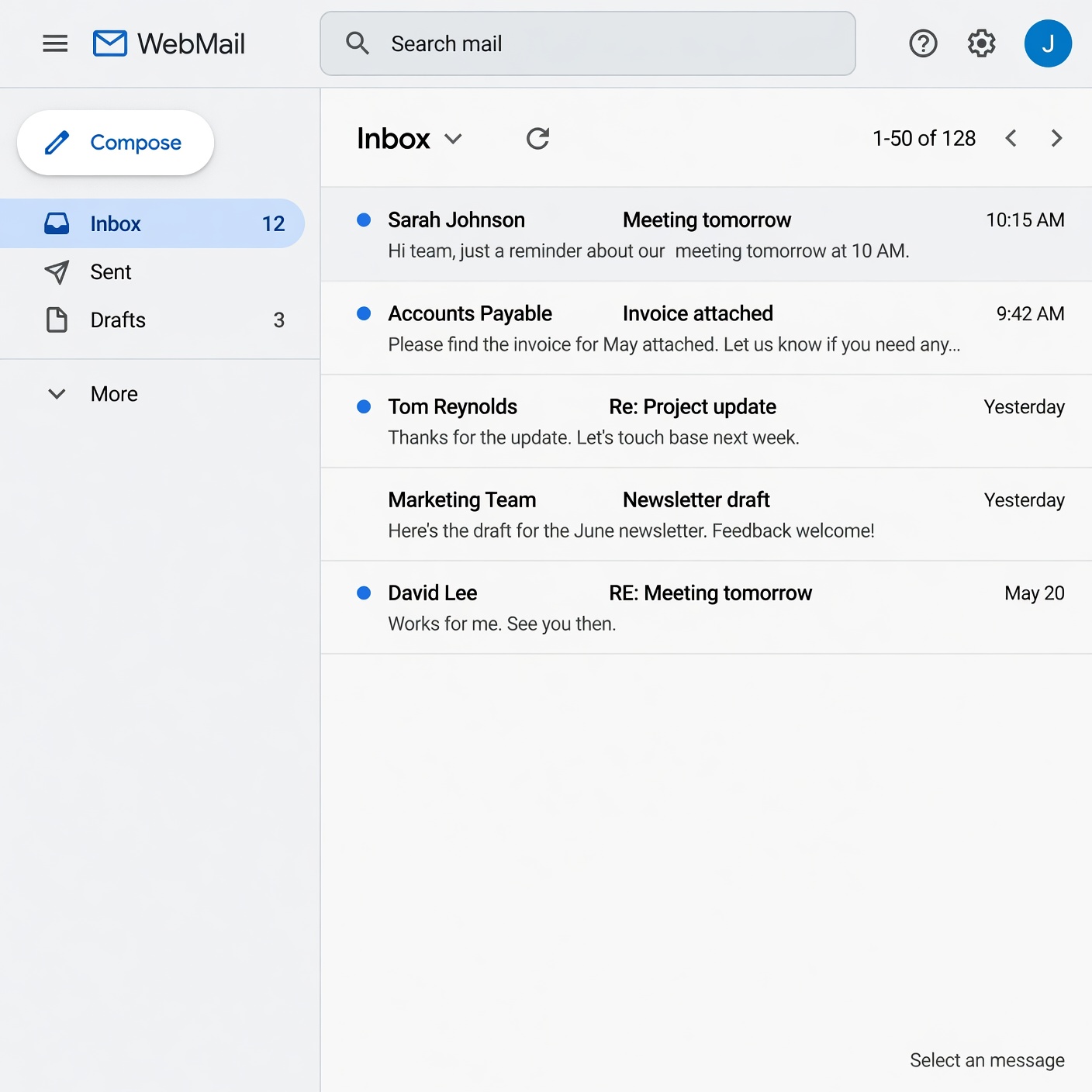Expand More folders chevron

tap(57, 393)
